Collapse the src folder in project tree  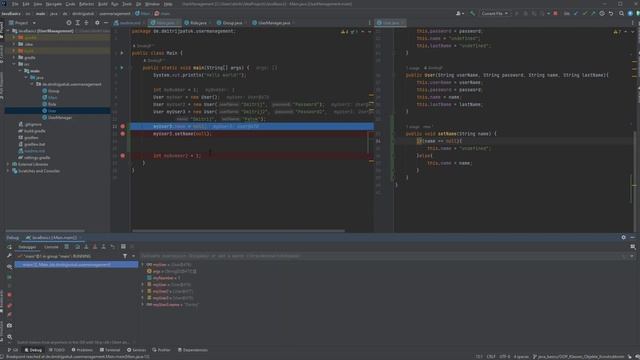click(x=14, y=64)
